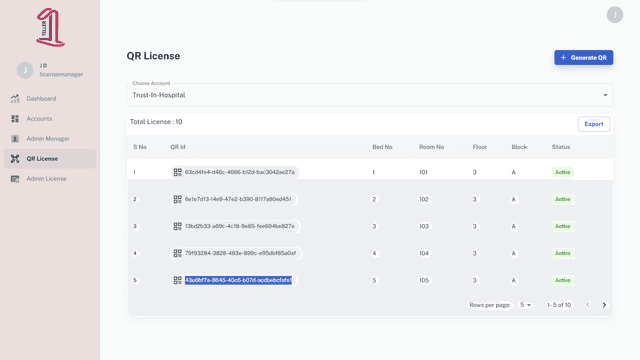The width and height of the screenshot is (640, 360).
Task: Click QR Id starting with 79f93284
Action: click(240, 253)
